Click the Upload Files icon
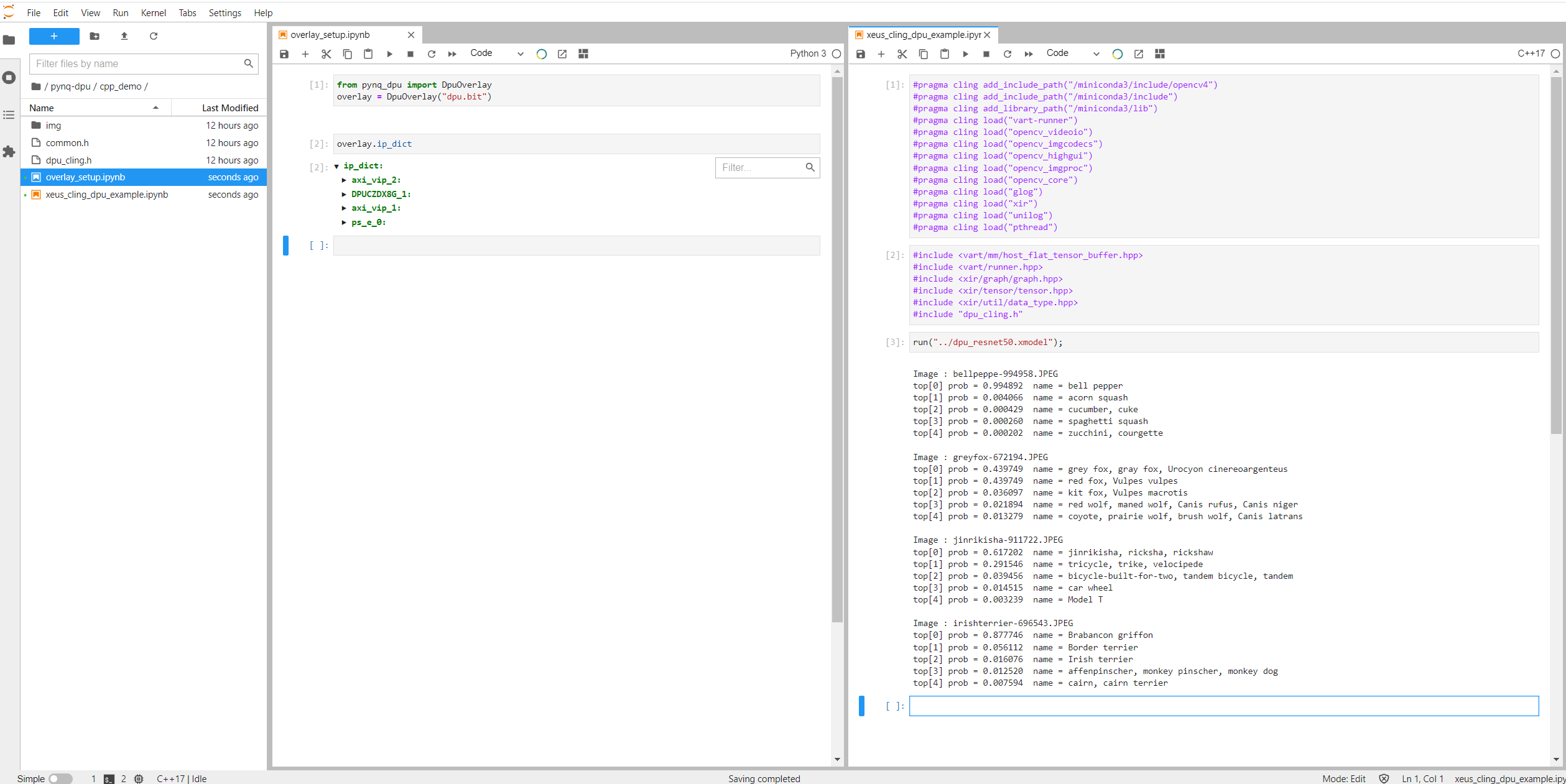The height and width of the screenshot is (784, 1566). [124, 36]
